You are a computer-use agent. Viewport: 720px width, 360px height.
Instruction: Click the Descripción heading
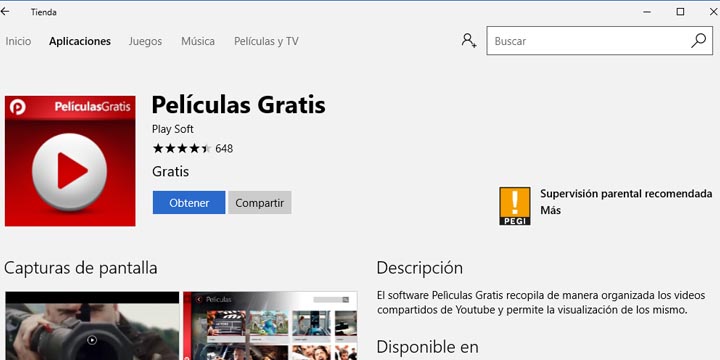click(x=420, y=268)
